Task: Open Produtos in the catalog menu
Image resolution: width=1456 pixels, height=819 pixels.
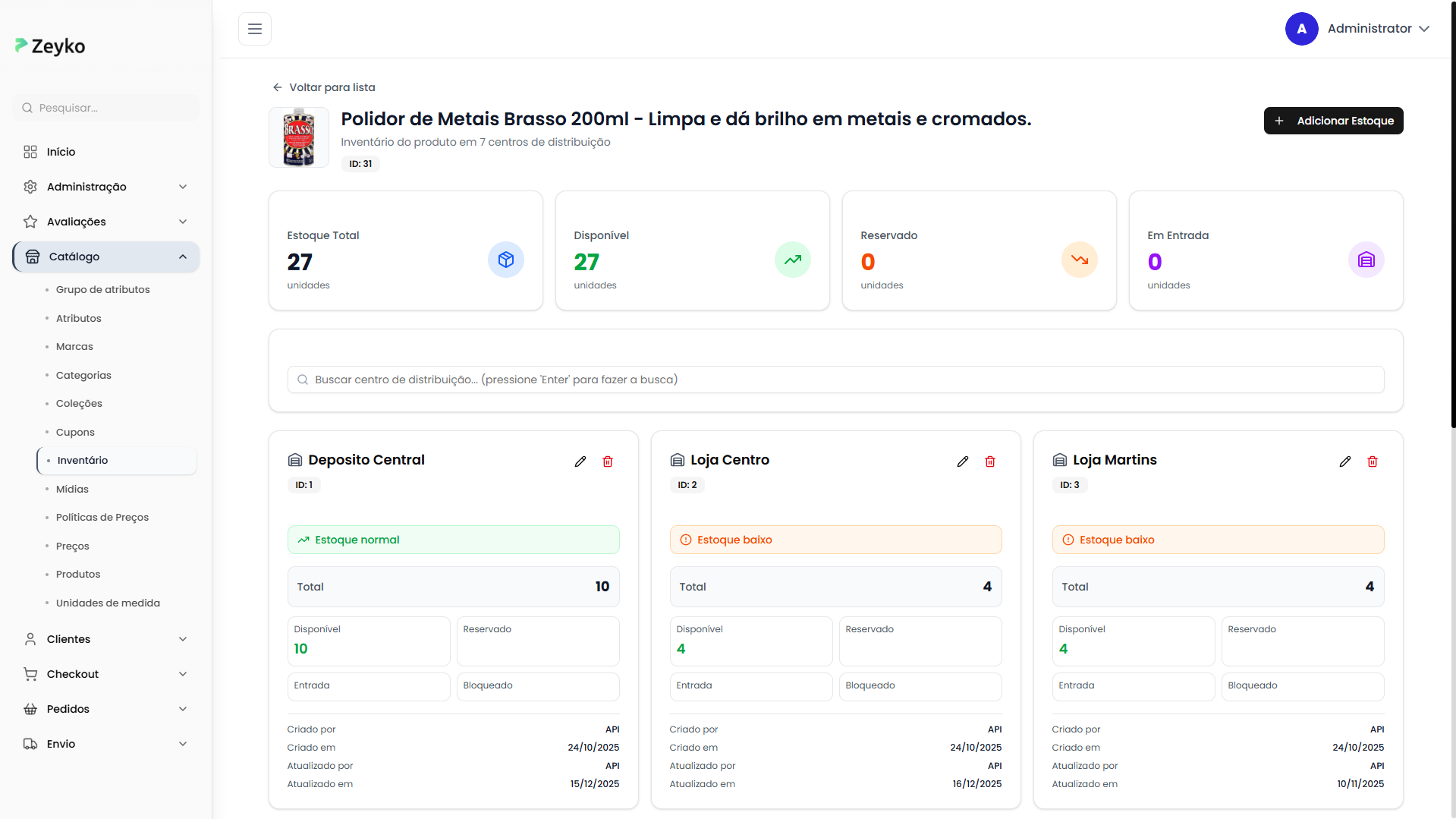Action: tap(78, 575)
